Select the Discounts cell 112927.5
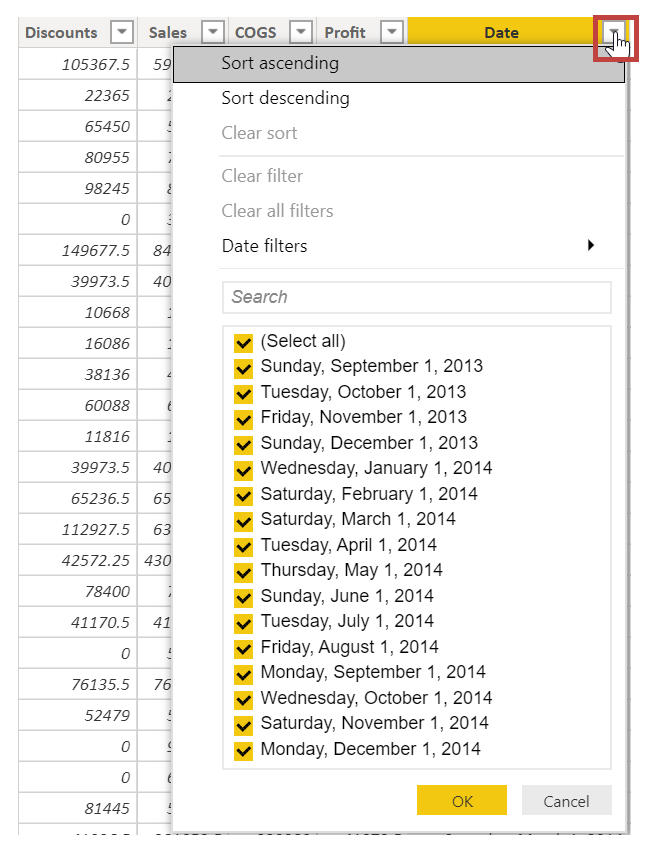Viewport: 648px width, 846px height. coord(78,529)
